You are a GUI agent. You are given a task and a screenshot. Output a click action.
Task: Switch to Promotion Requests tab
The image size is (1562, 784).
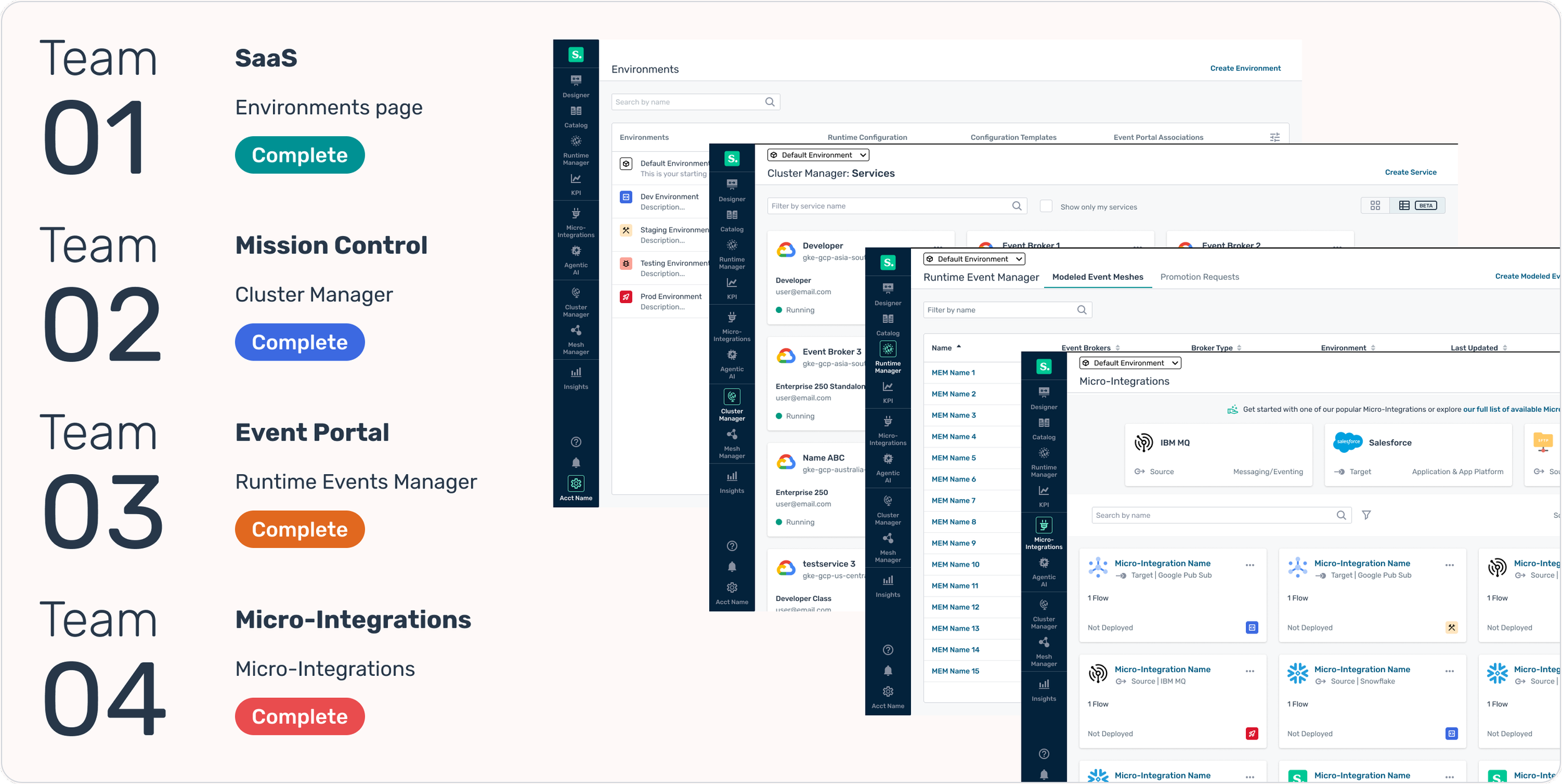tap(1199, 277)
